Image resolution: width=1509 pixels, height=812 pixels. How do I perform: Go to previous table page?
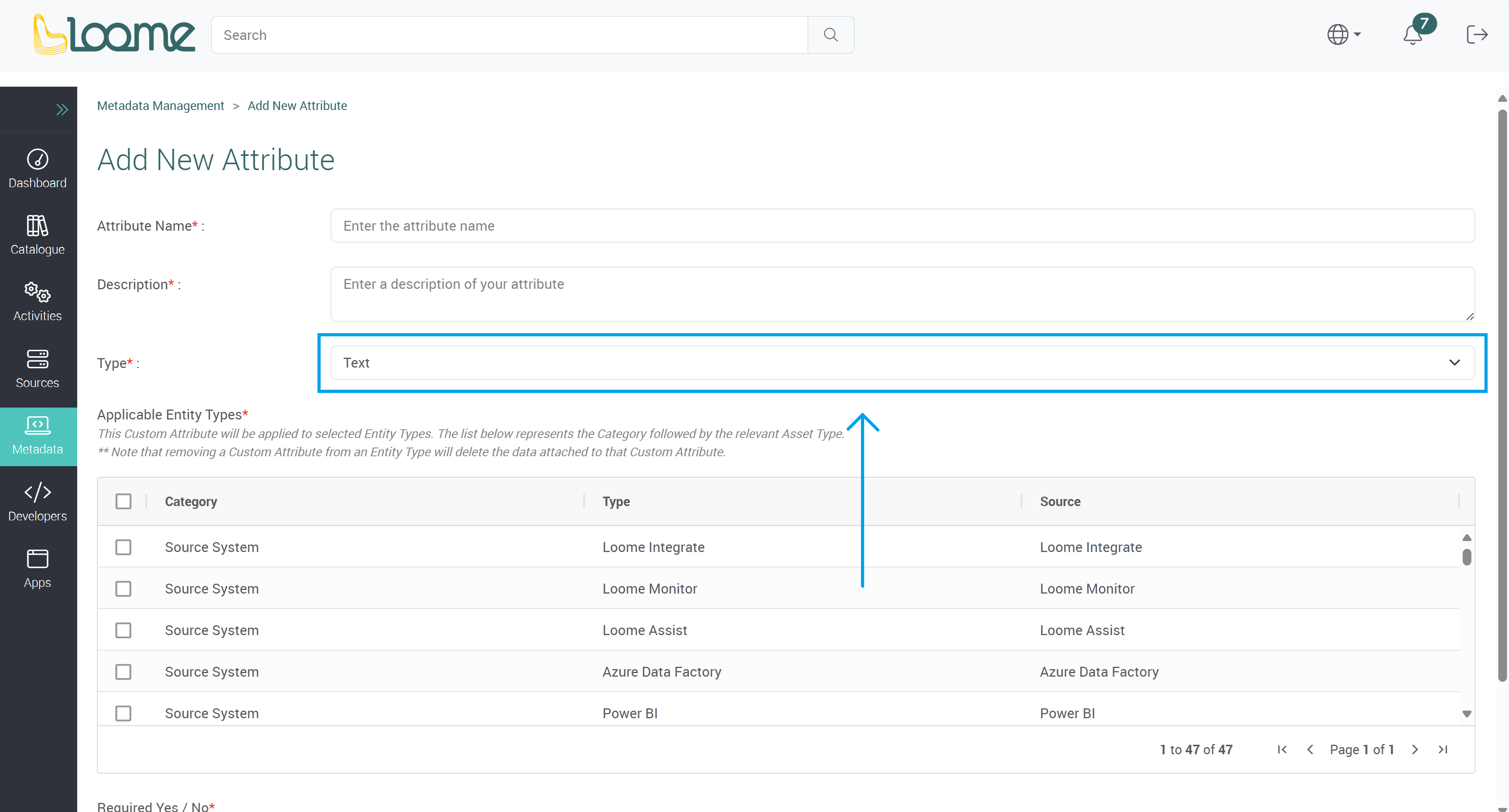click(x=1310, y=749)
